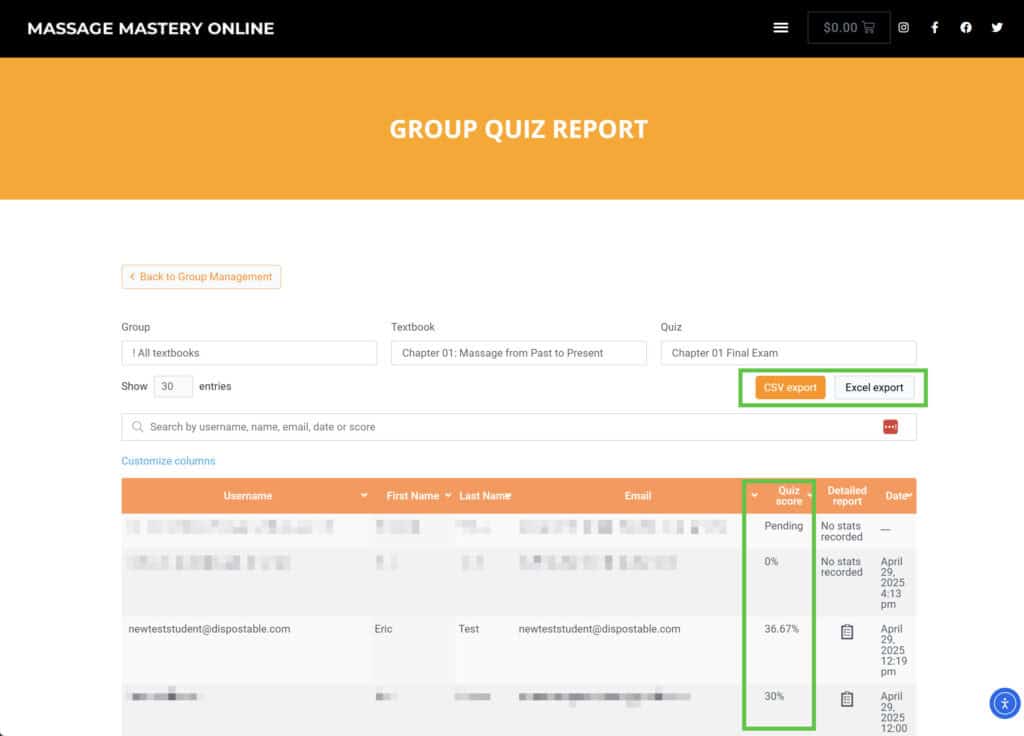Open the hamburger navigation menu
Image resolution: width=1024 pixels, height=736 pixels.
781,28
